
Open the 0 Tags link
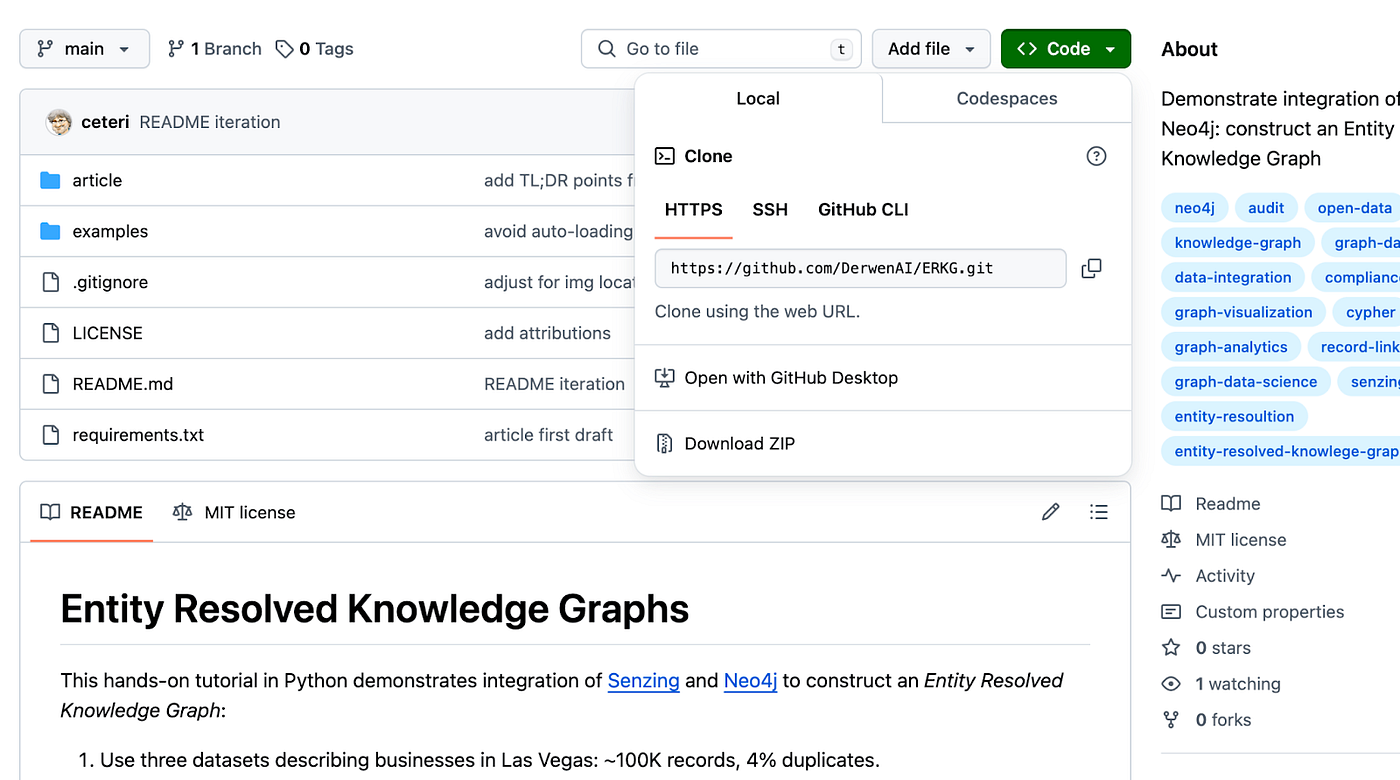pyautogui.click(x=315, y=49)
